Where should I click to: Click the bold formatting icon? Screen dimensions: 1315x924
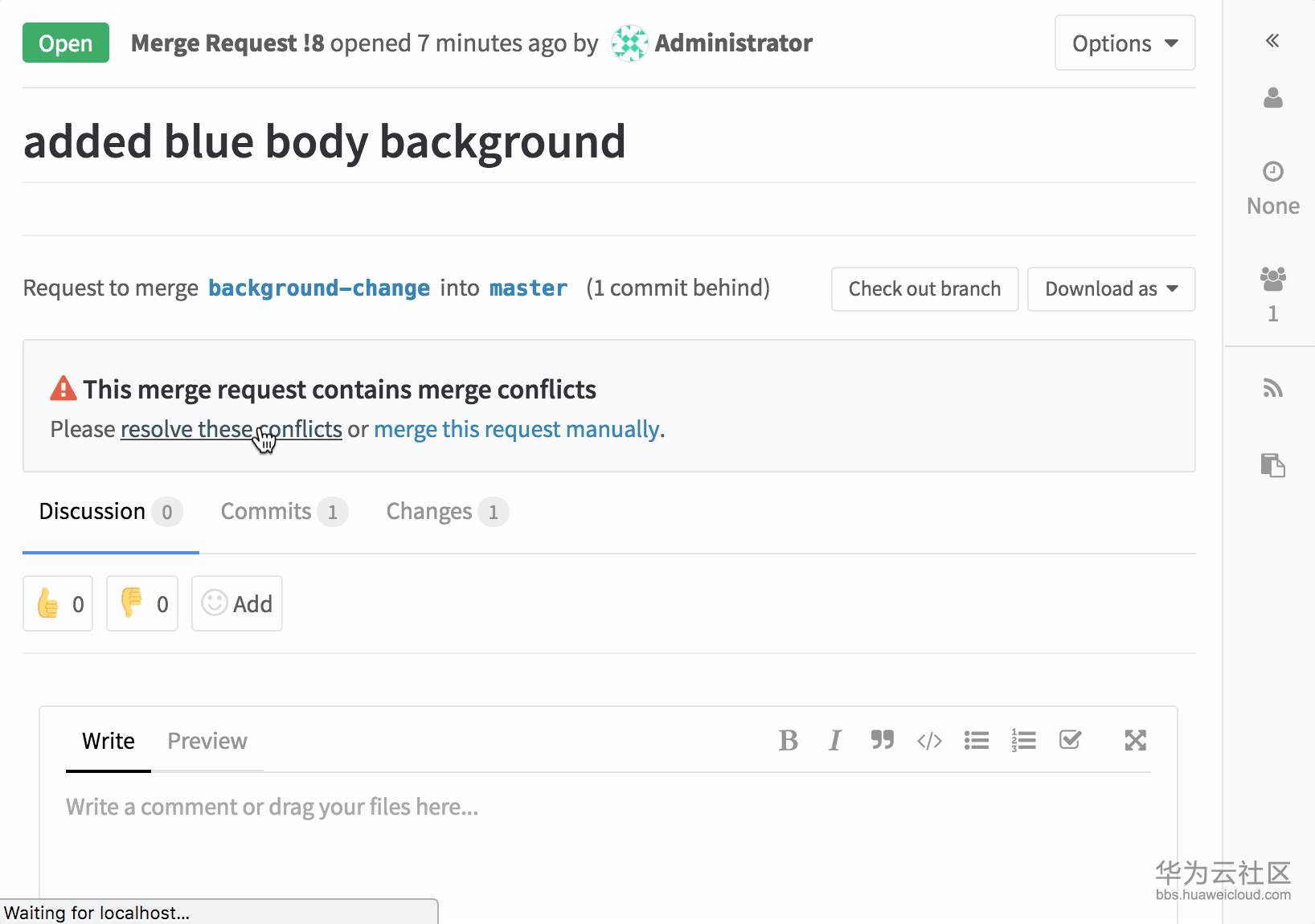click(x=788, y=740)
